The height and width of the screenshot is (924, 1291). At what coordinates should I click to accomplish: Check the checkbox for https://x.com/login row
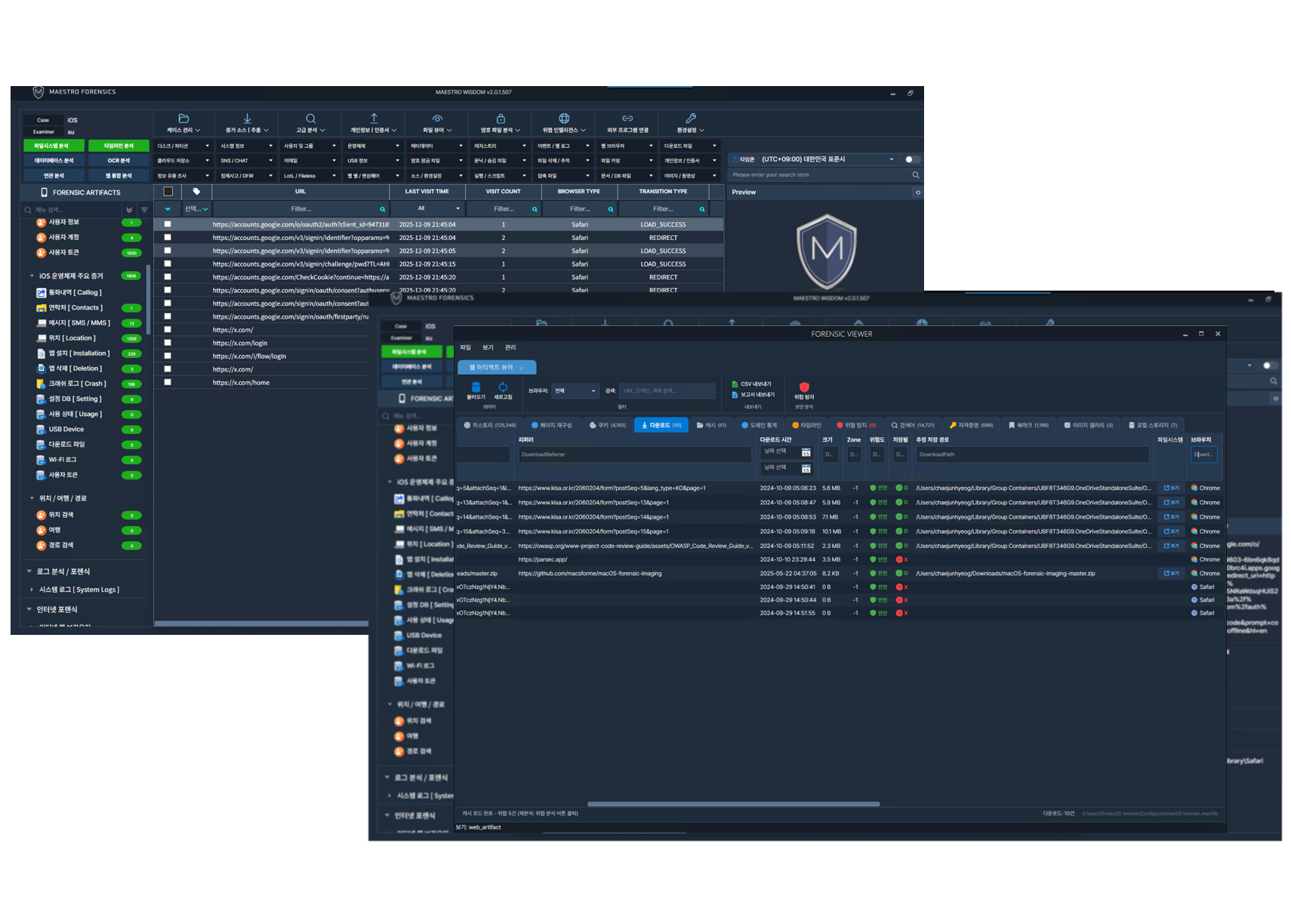point(168,343)
